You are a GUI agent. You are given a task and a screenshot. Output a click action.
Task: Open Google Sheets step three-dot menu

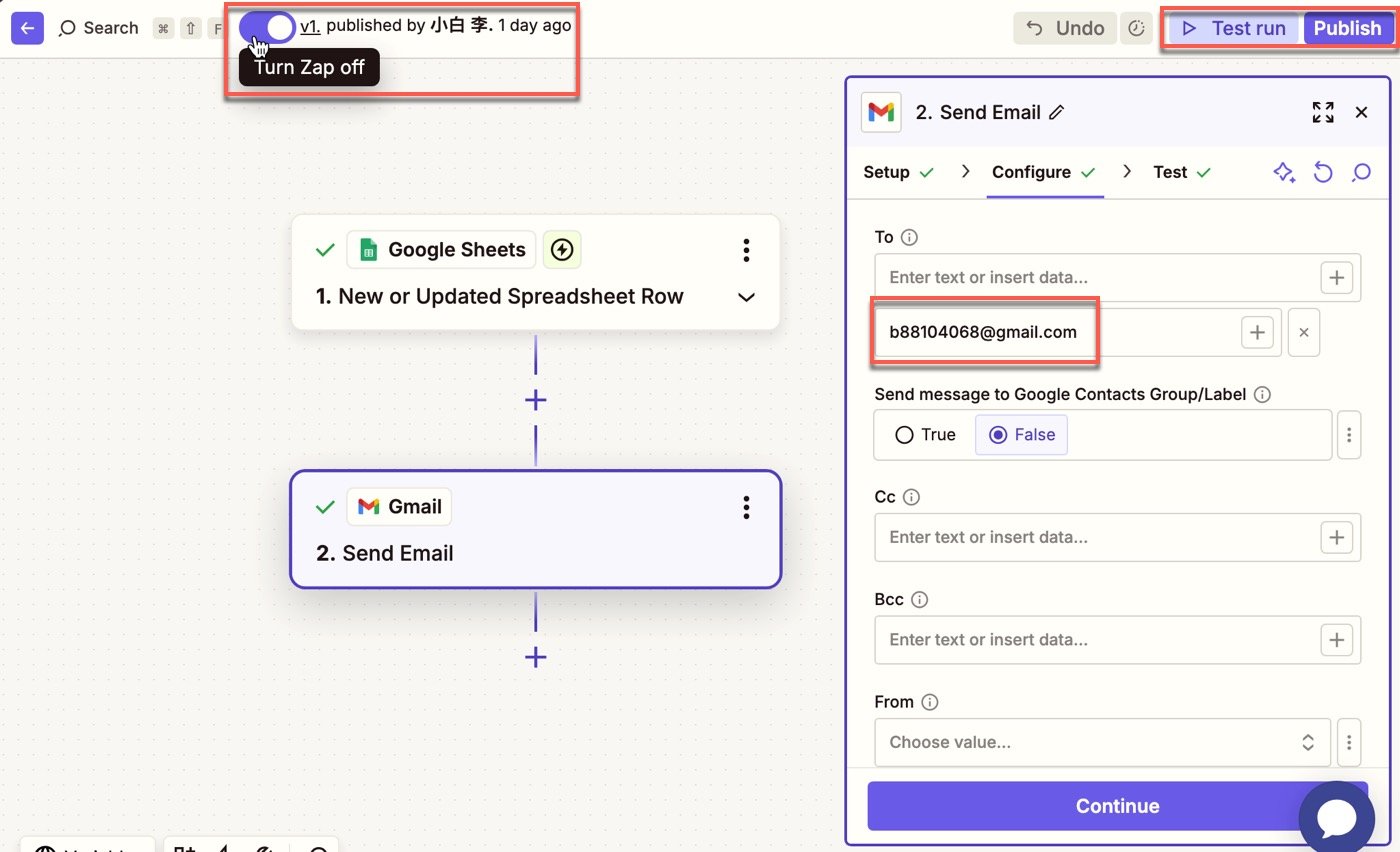click(746, 250)
